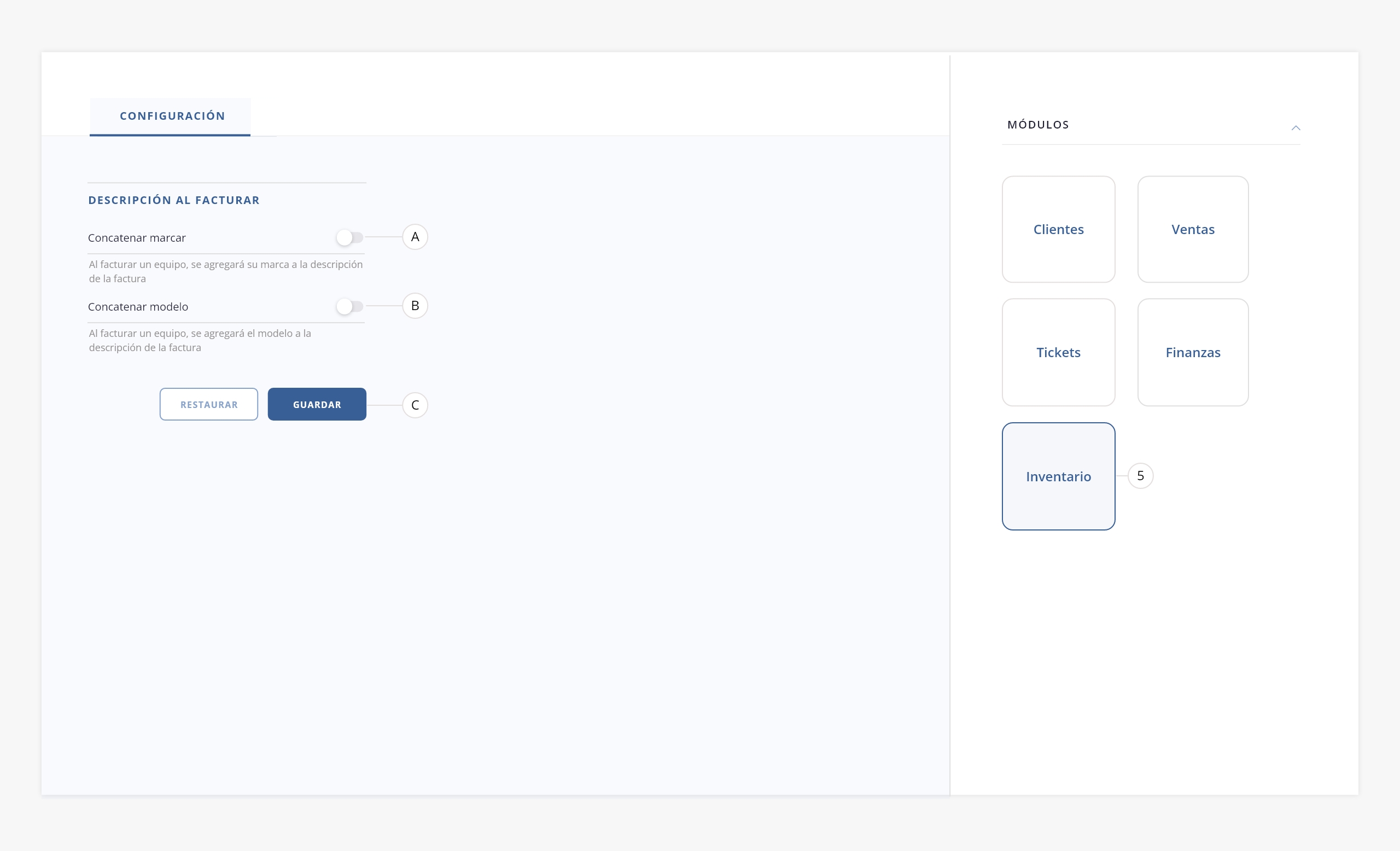Click the Restaurar button
The width and height of the screenshot is (1400, 851).
click(208, 405)
